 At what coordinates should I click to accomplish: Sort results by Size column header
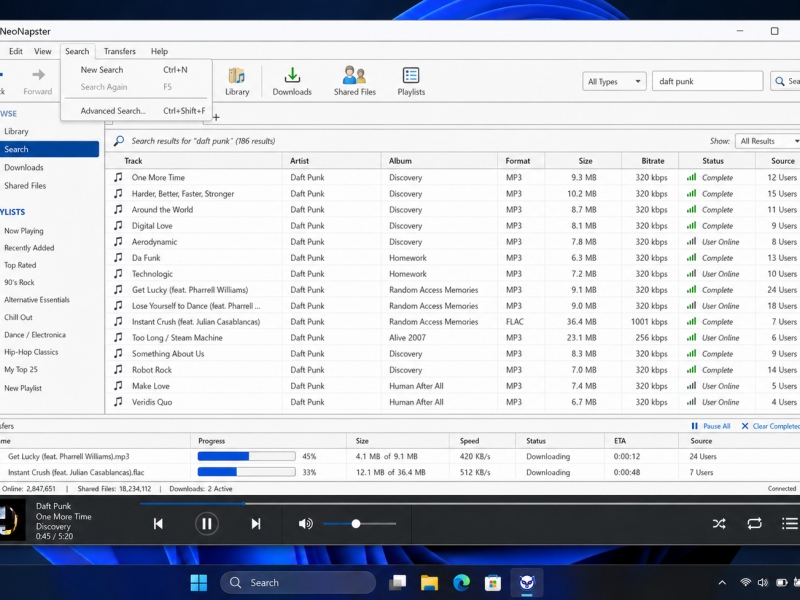pos(583,161)
